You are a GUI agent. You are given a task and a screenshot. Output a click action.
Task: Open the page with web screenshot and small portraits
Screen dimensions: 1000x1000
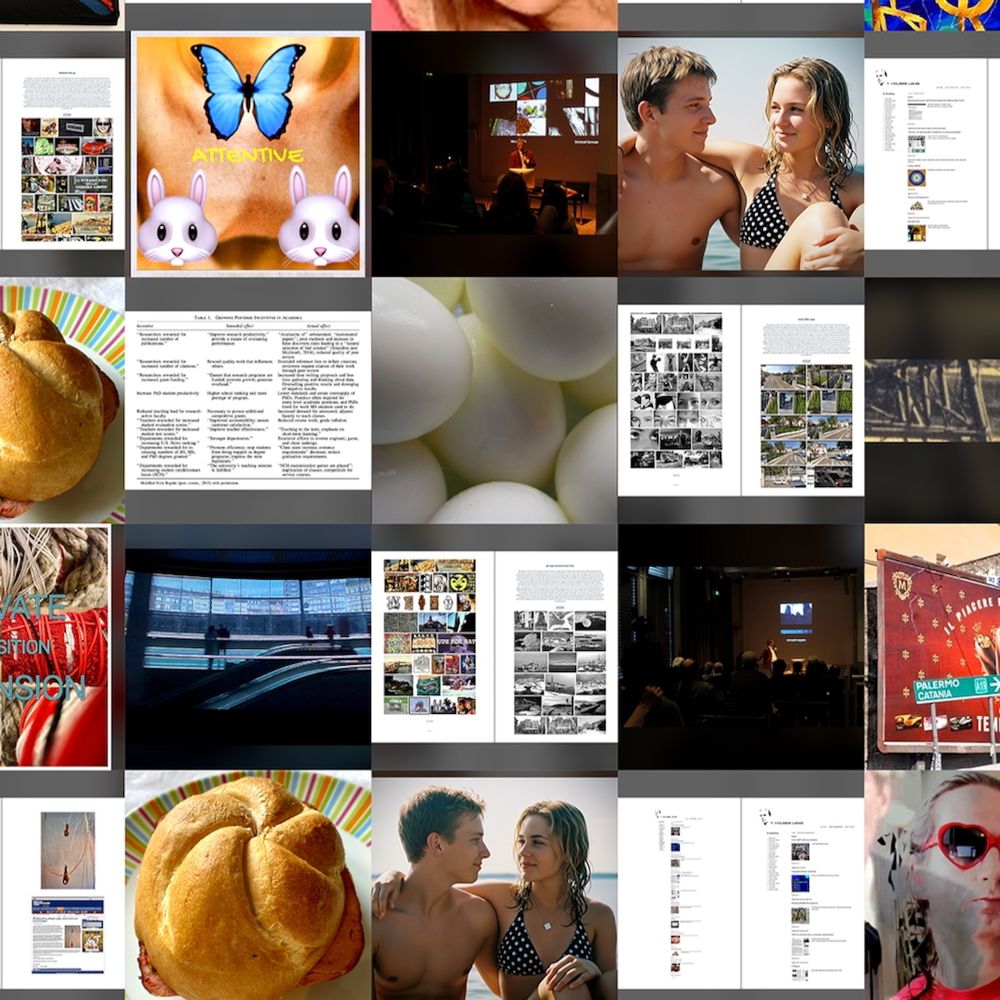point(63,893)
